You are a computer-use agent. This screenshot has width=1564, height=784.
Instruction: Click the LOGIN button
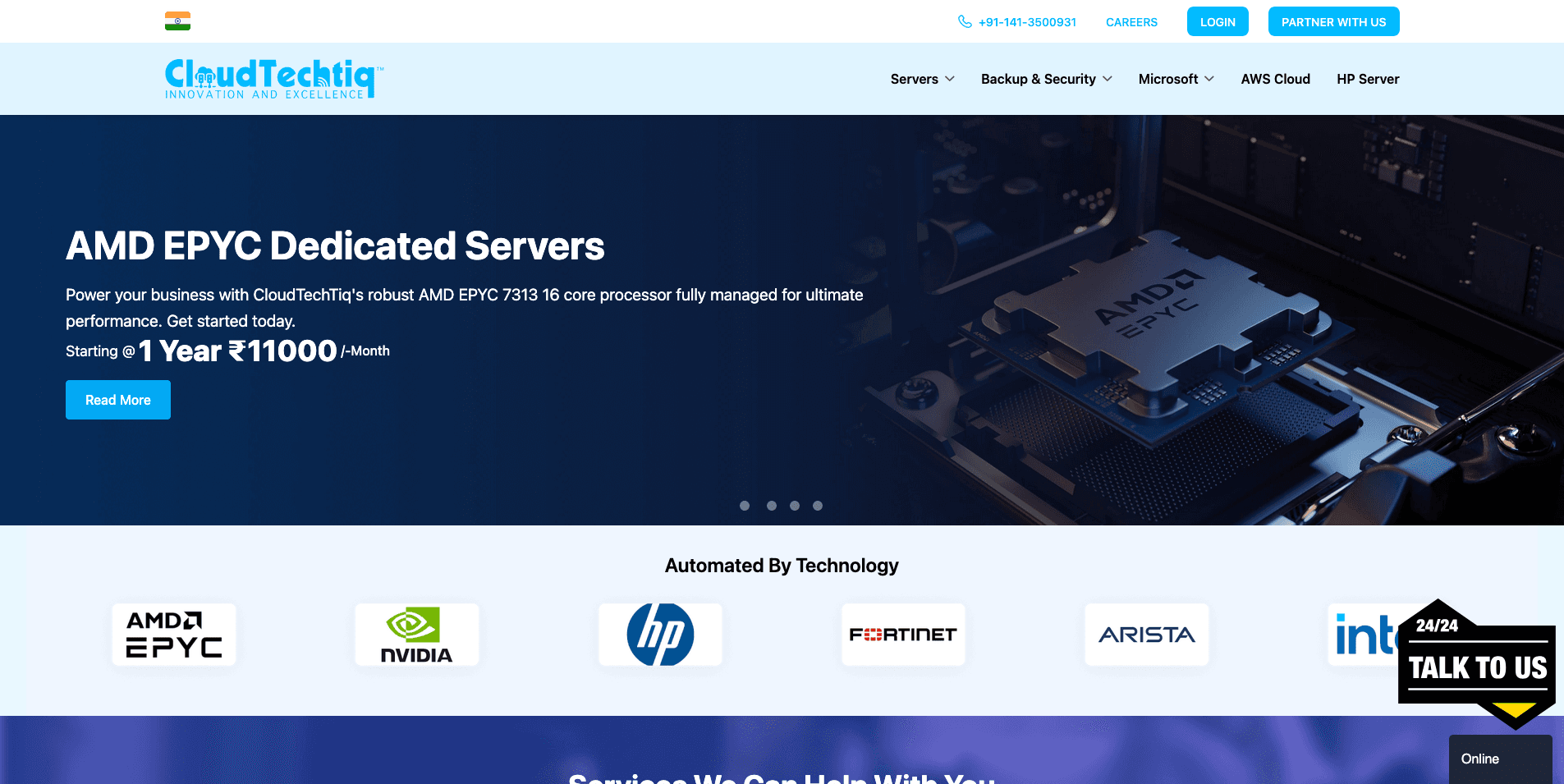click(1218, 21)
